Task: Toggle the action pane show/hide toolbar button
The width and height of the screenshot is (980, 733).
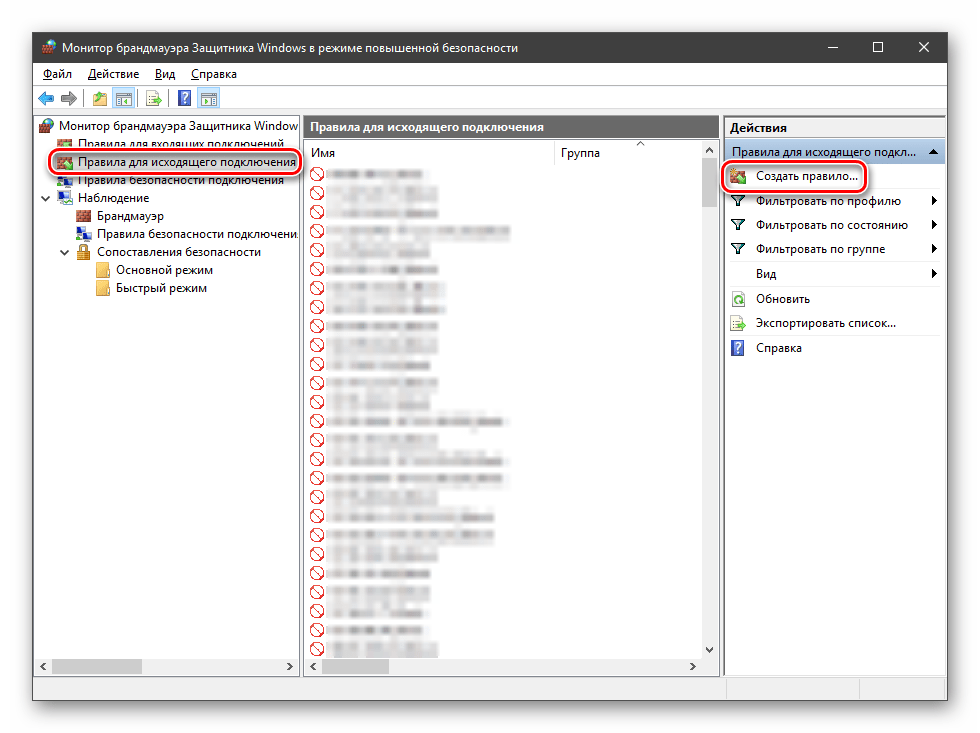Action: point(208,98)
